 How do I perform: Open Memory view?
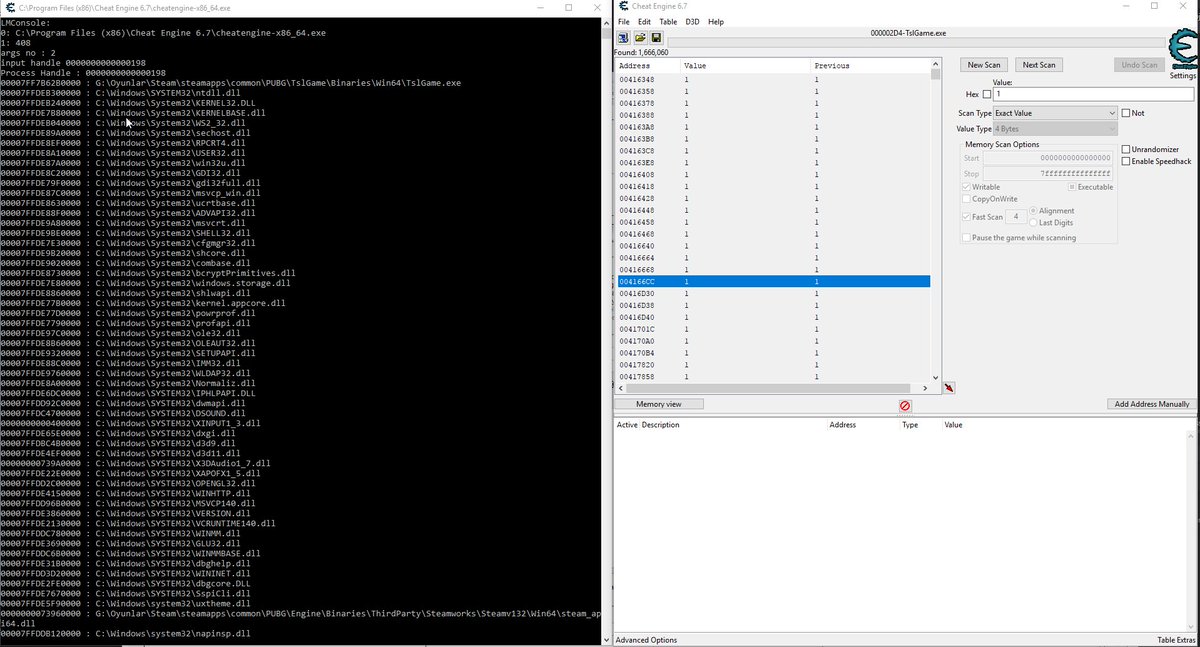pyautogui.click(x=658, y=404)
